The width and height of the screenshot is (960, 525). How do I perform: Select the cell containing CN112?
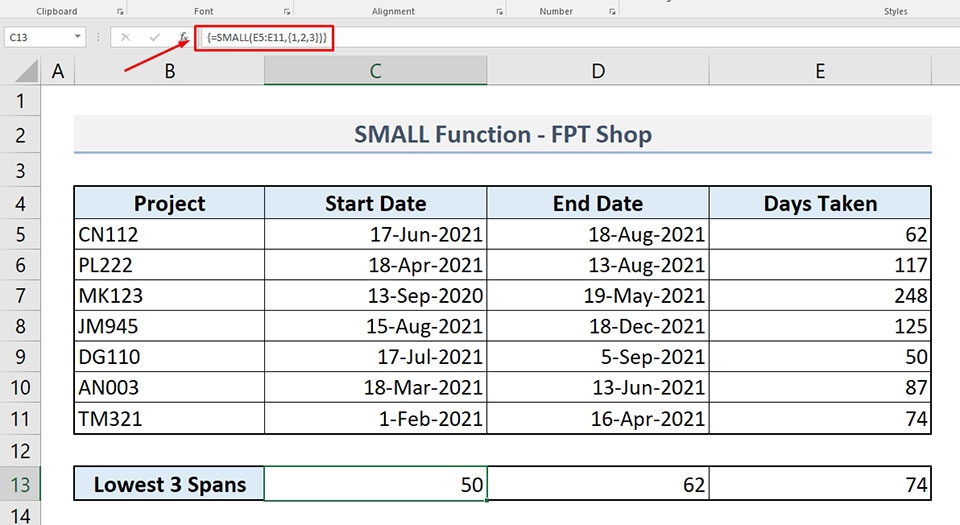pyautogui.click(x=170, y=234)
